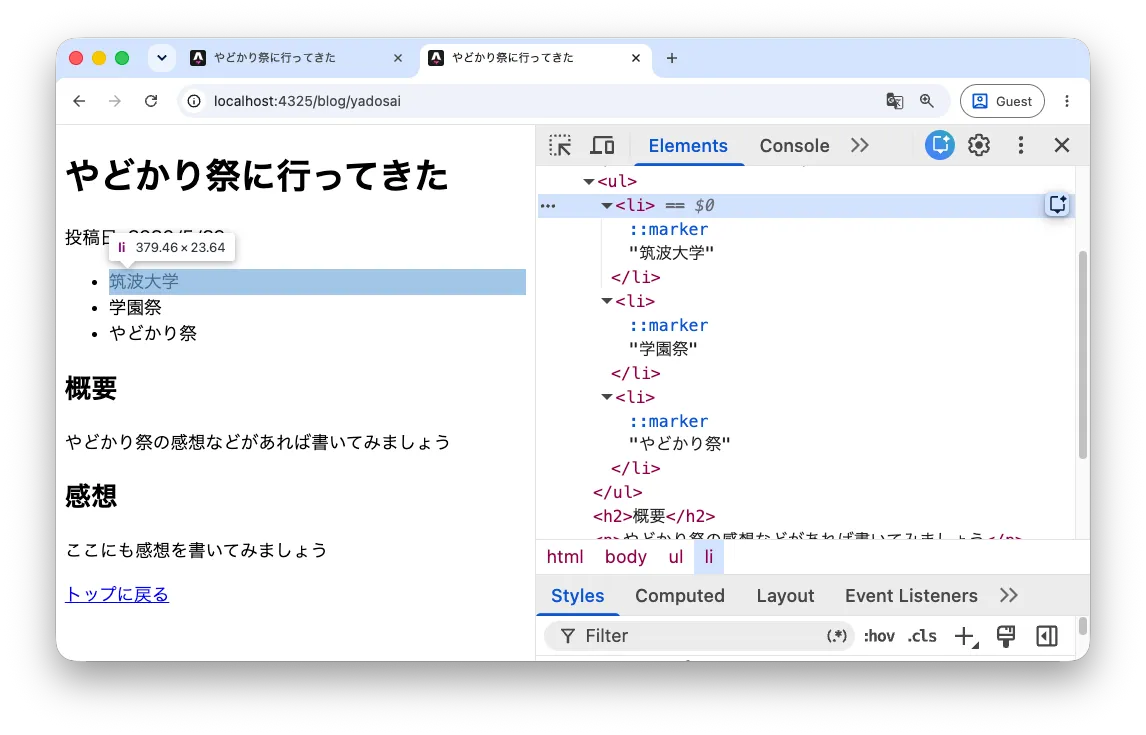
Task: Select the first ::marker pseudo-element row
Action: (669, 229)
